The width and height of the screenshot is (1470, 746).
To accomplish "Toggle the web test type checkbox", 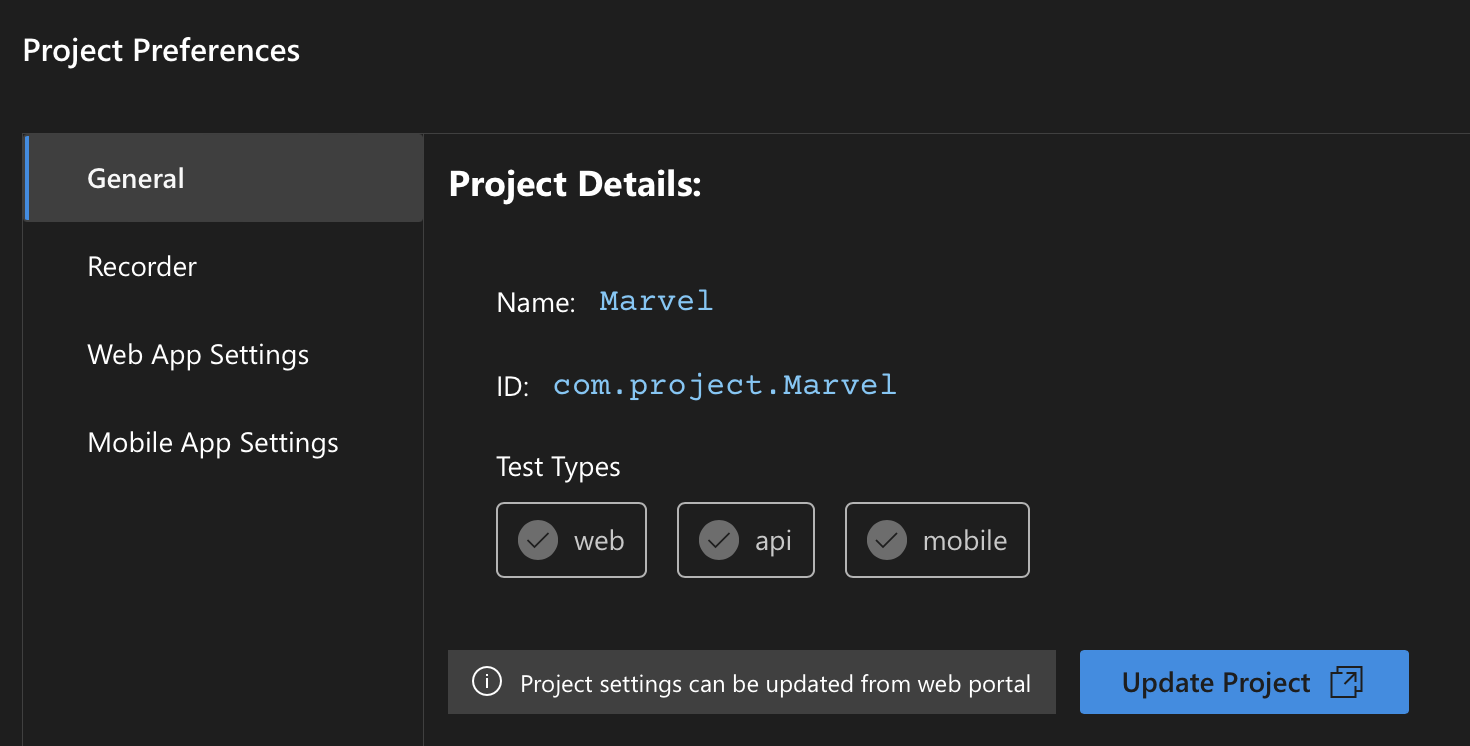I will (x=571, y=540).
